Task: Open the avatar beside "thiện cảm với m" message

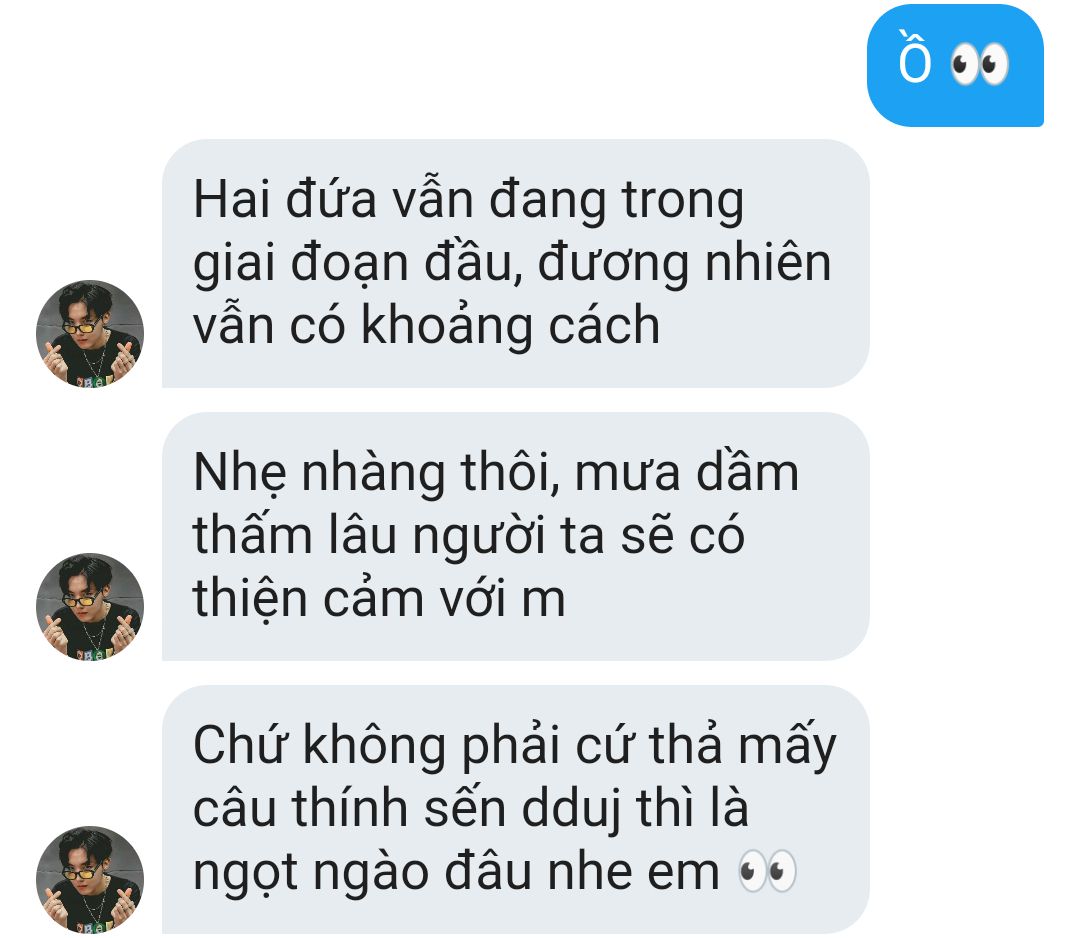Action: tap(90, 607)
